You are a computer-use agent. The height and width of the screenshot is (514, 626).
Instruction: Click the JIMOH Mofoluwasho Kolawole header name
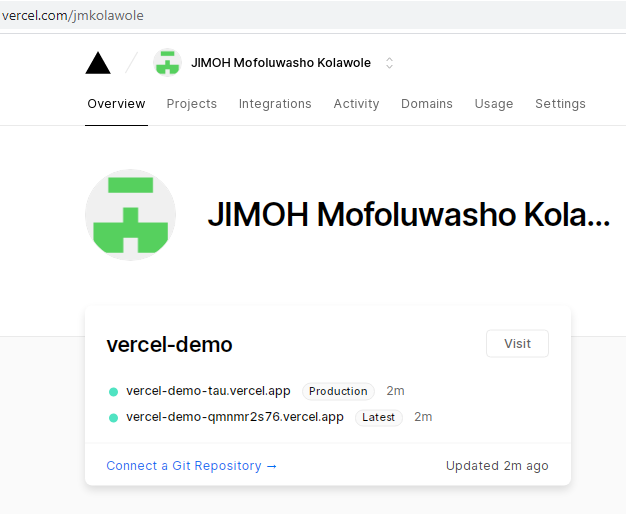click(x=281, y=63)
